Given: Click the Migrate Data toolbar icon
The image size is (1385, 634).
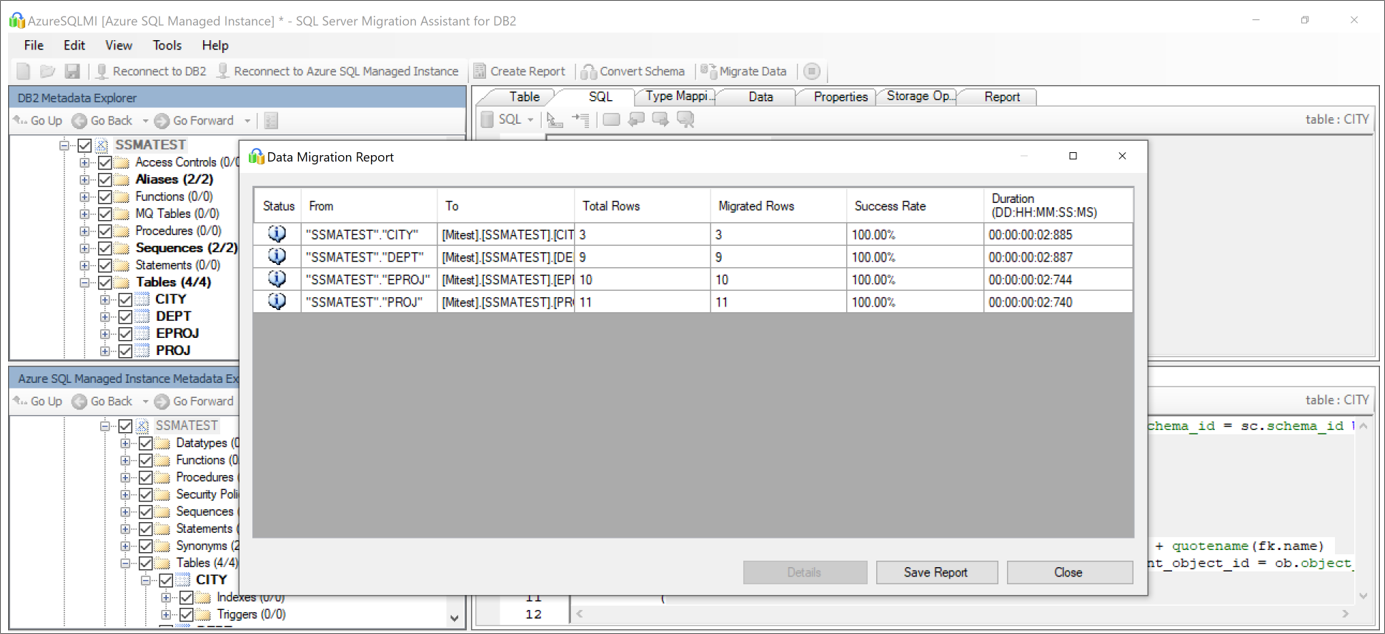Looking at the screenshot, I should coord(708,71).
